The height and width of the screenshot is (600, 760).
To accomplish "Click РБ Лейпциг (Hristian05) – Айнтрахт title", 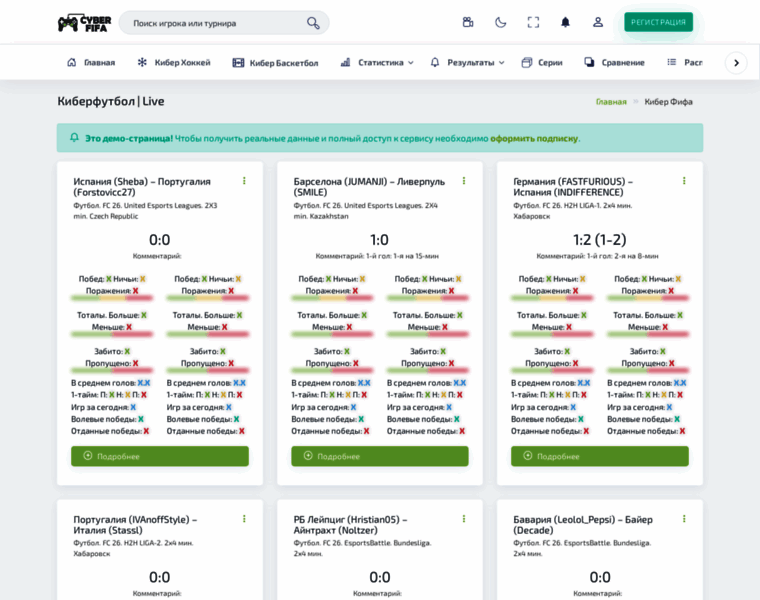I will coord(350,525).
